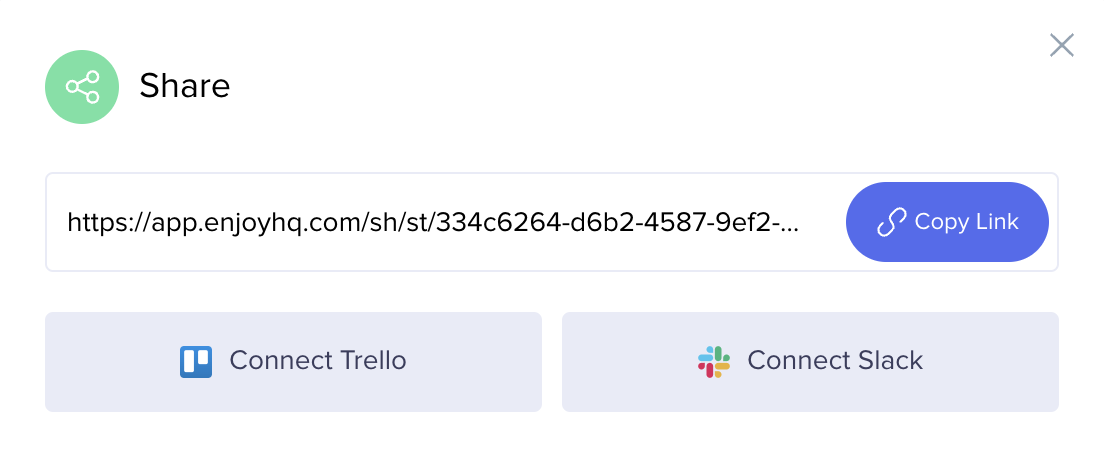Click the ellipsis ending the truncated link
Image resolution: width=1104 pixels, height=452 pixels.
pos(790,223)
